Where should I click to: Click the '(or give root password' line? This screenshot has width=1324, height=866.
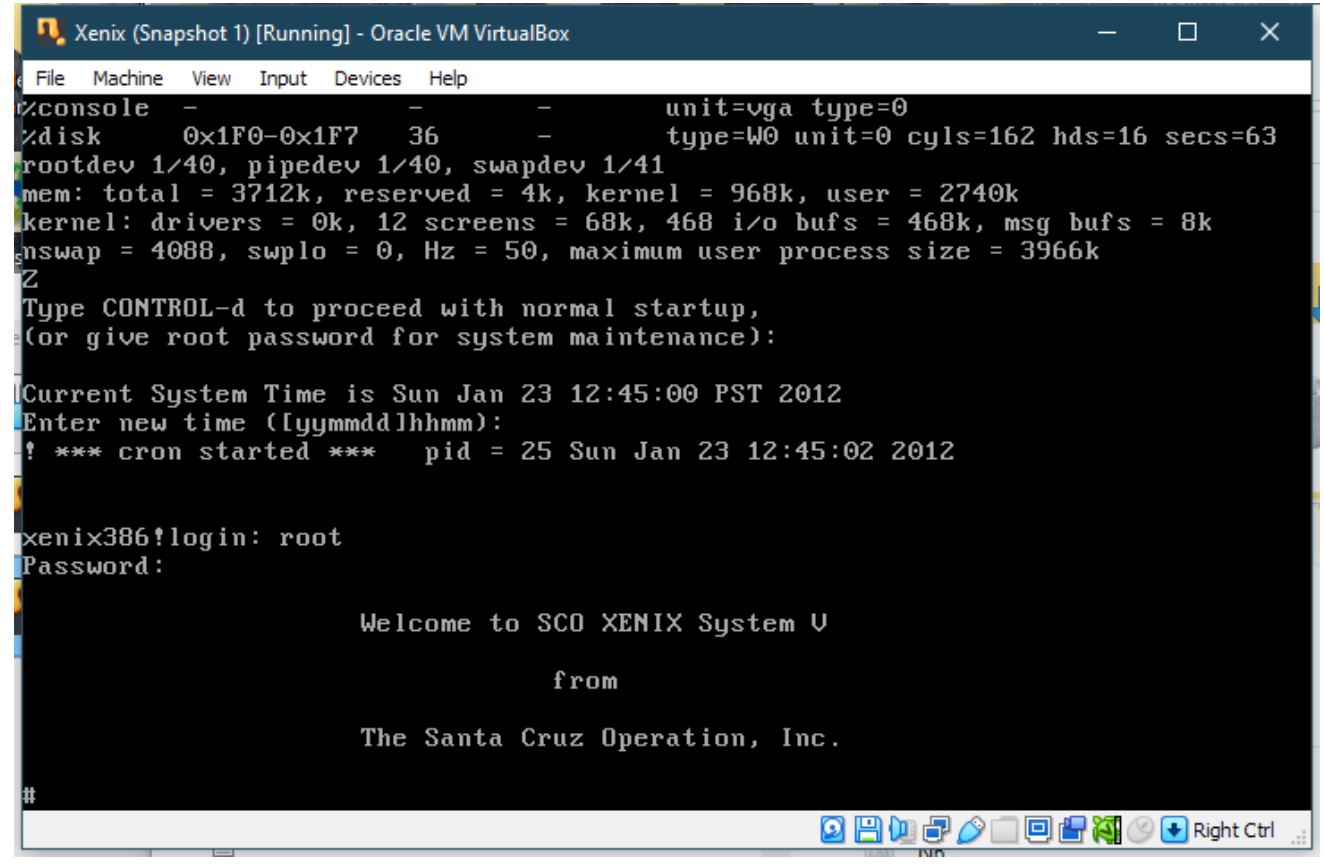(x=399, y=337)
